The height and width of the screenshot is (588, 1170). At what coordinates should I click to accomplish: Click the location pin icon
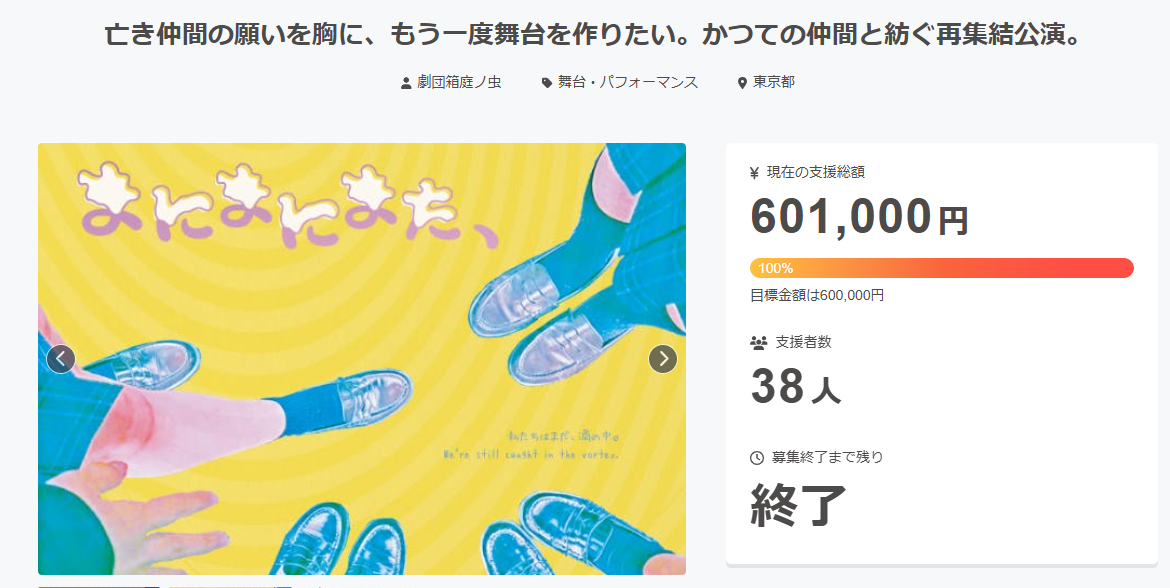click(x=742, y=83)
